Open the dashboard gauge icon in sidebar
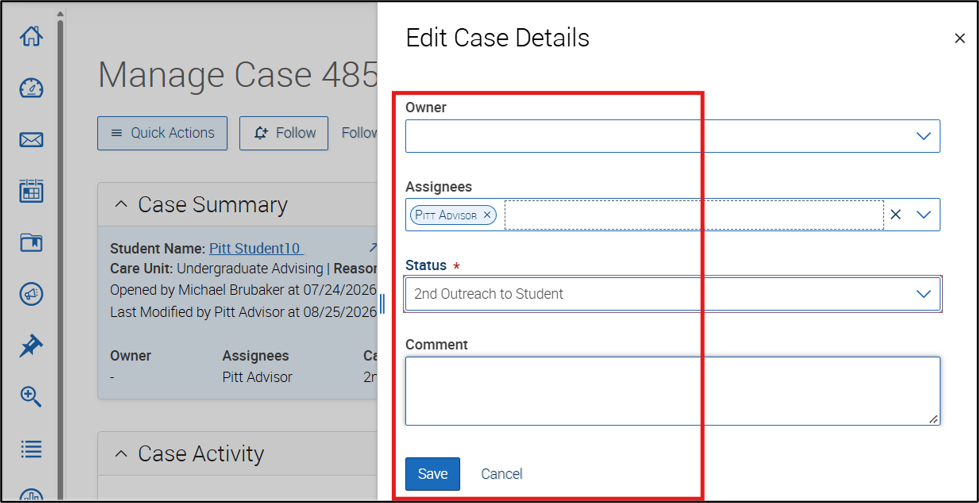Viewport: 979px width, 503px height. point(31,88)
